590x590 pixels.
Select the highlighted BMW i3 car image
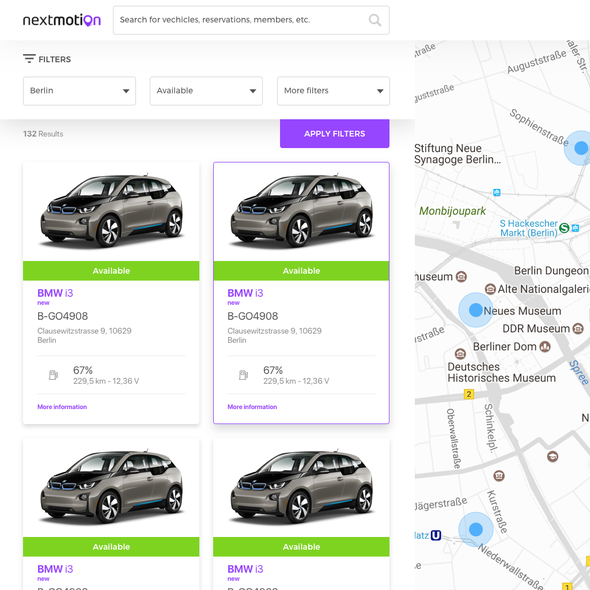(x=301, y=210)
